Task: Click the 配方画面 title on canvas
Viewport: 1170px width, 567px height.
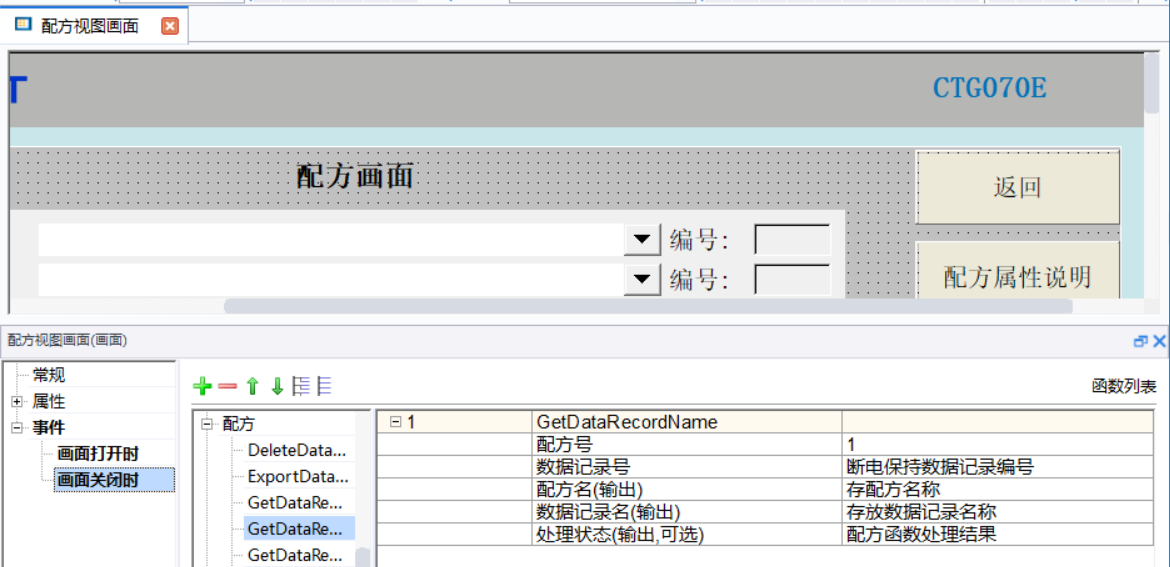Action: (x=354, y=177)
